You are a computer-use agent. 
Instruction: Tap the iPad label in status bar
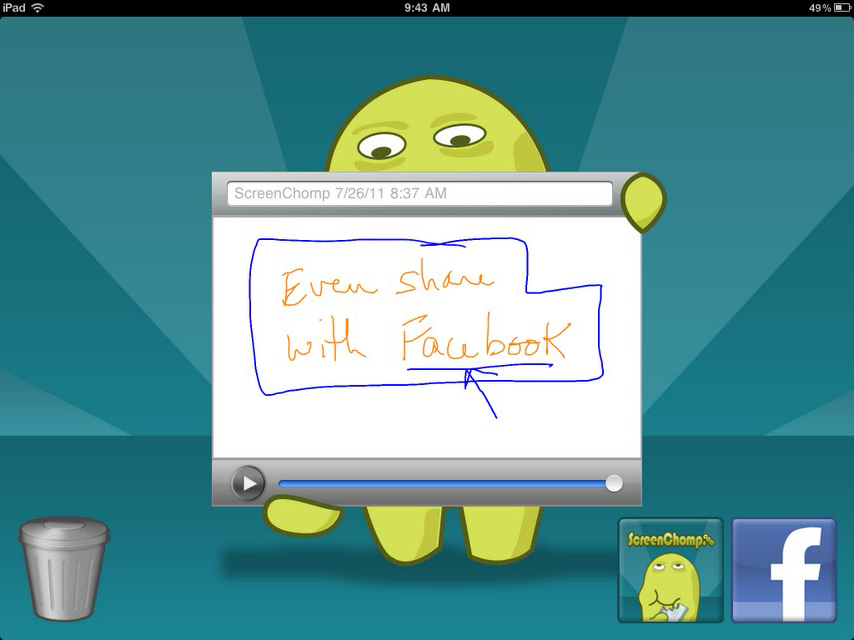click(x=14, y=8)
